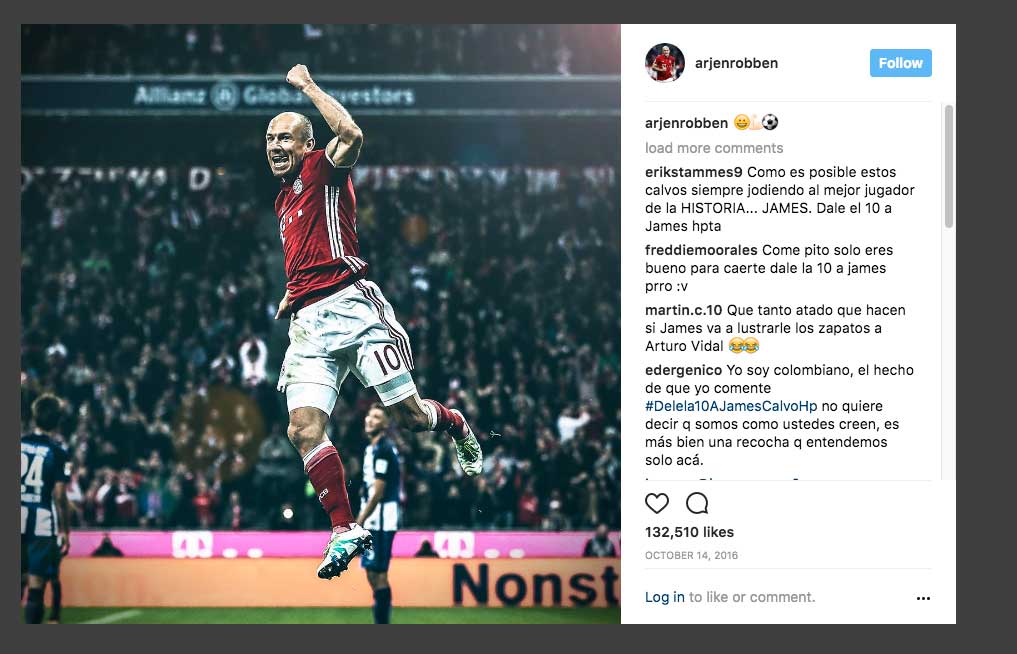Open arjenrobben's profile picture avatar
The width and height of the screenshot is (1017, 654).
(665, 63)
